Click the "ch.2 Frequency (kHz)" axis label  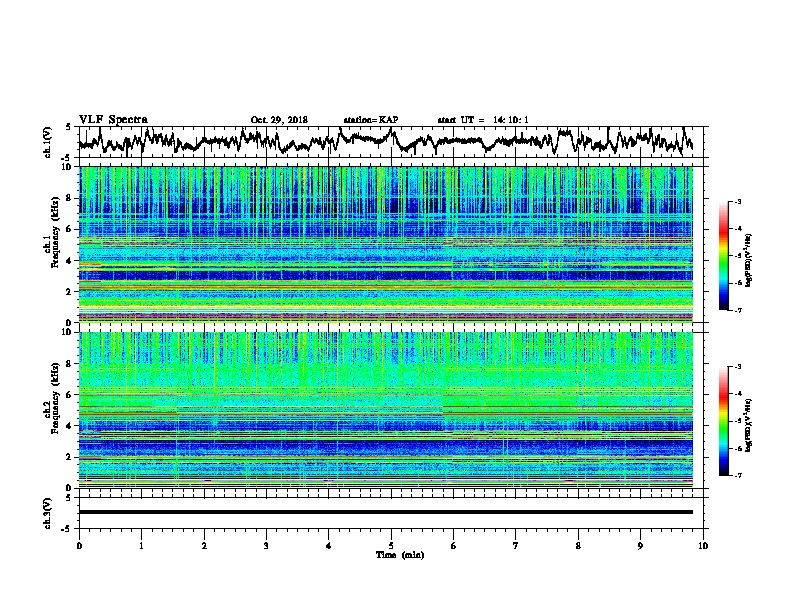(52, 398)
